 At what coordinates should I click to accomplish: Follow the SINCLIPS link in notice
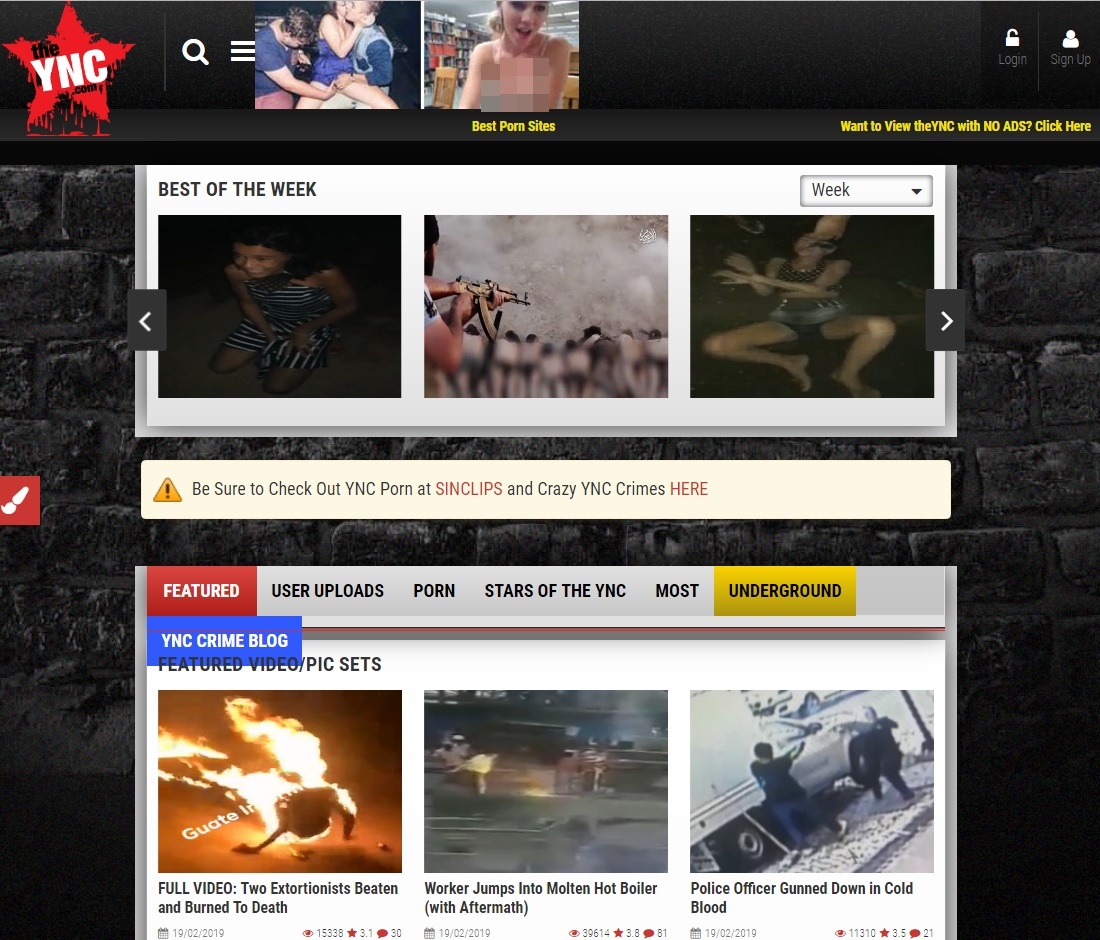click(468, 490)
